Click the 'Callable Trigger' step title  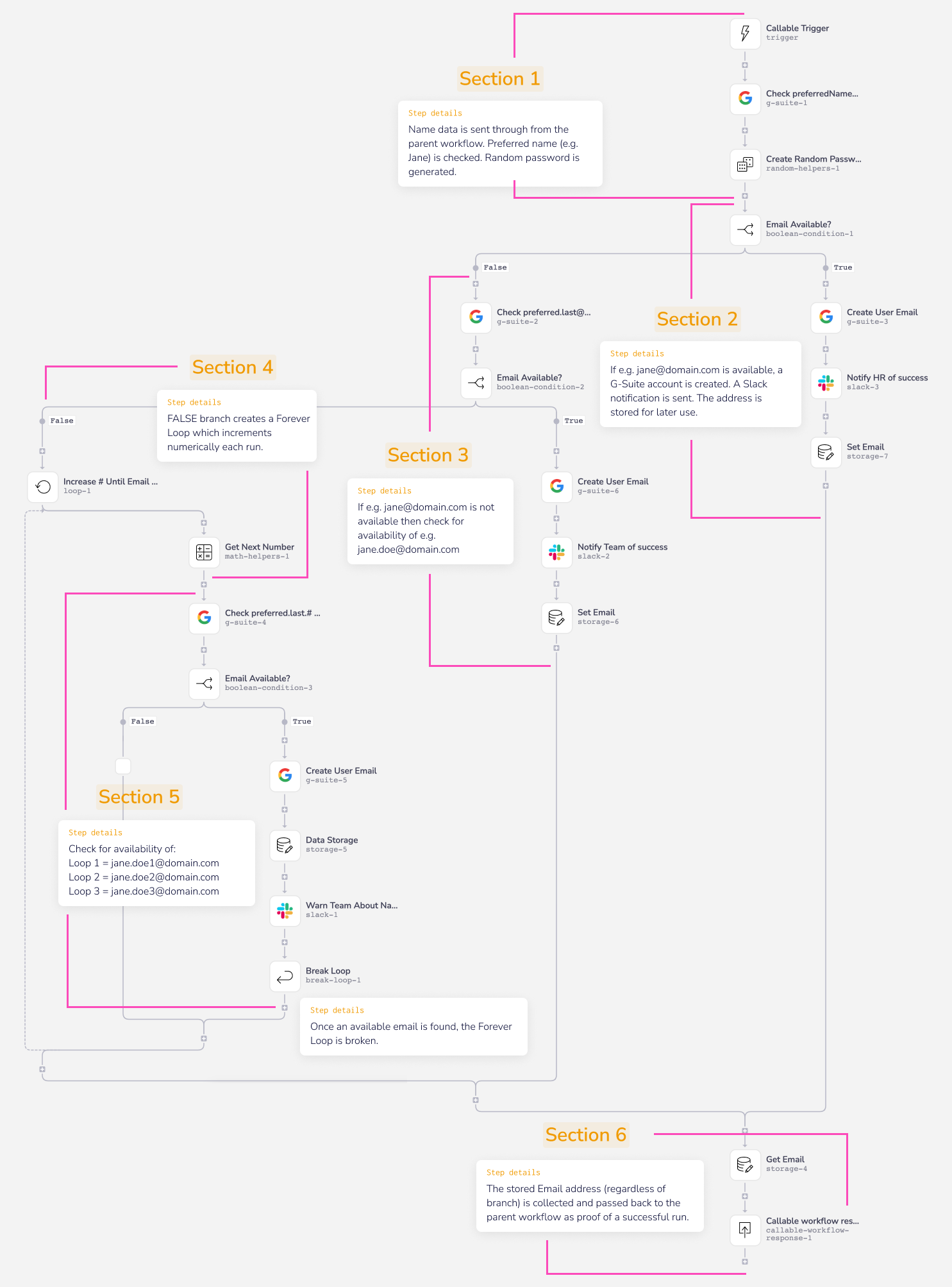(798, 28)
